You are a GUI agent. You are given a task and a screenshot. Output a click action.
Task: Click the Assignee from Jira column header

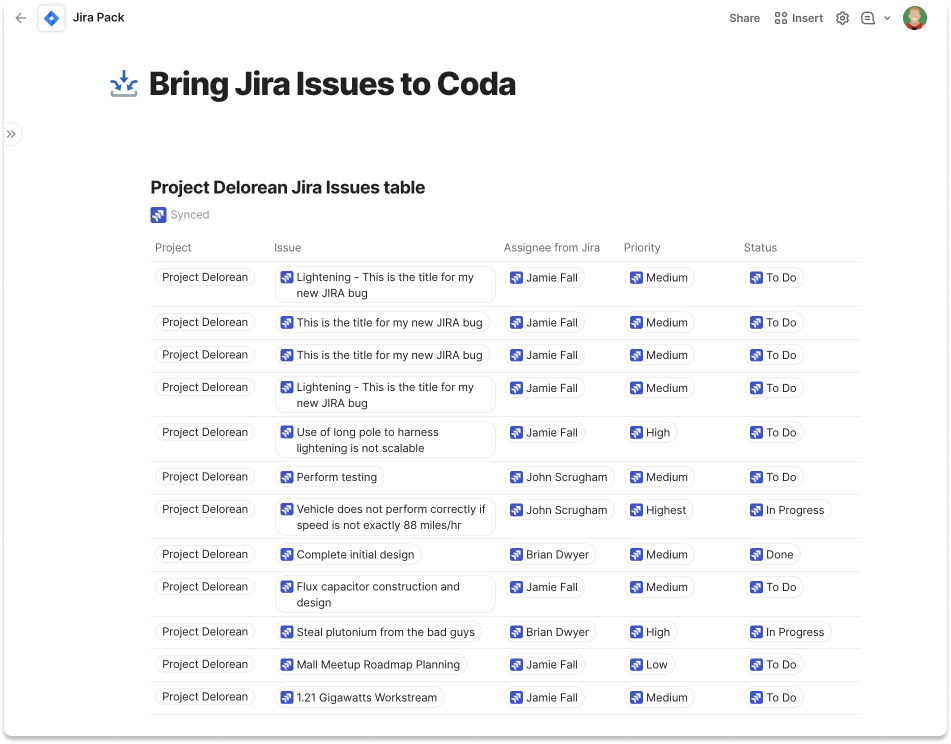552,248
